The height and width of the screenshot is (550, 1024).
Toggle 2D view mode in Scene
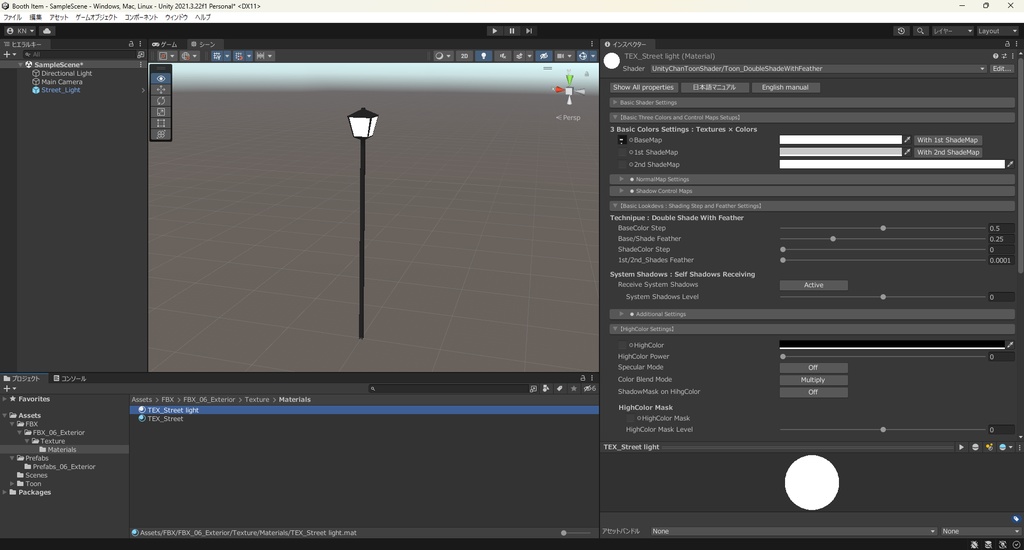464,56
